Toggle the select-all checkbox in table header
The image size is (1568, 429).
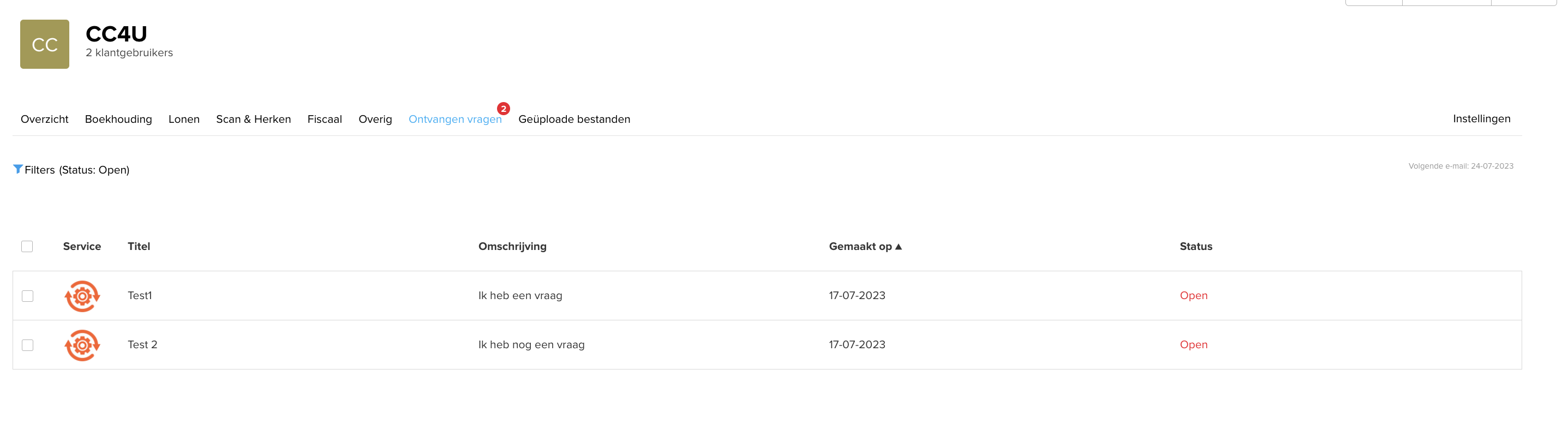[27, 247]
